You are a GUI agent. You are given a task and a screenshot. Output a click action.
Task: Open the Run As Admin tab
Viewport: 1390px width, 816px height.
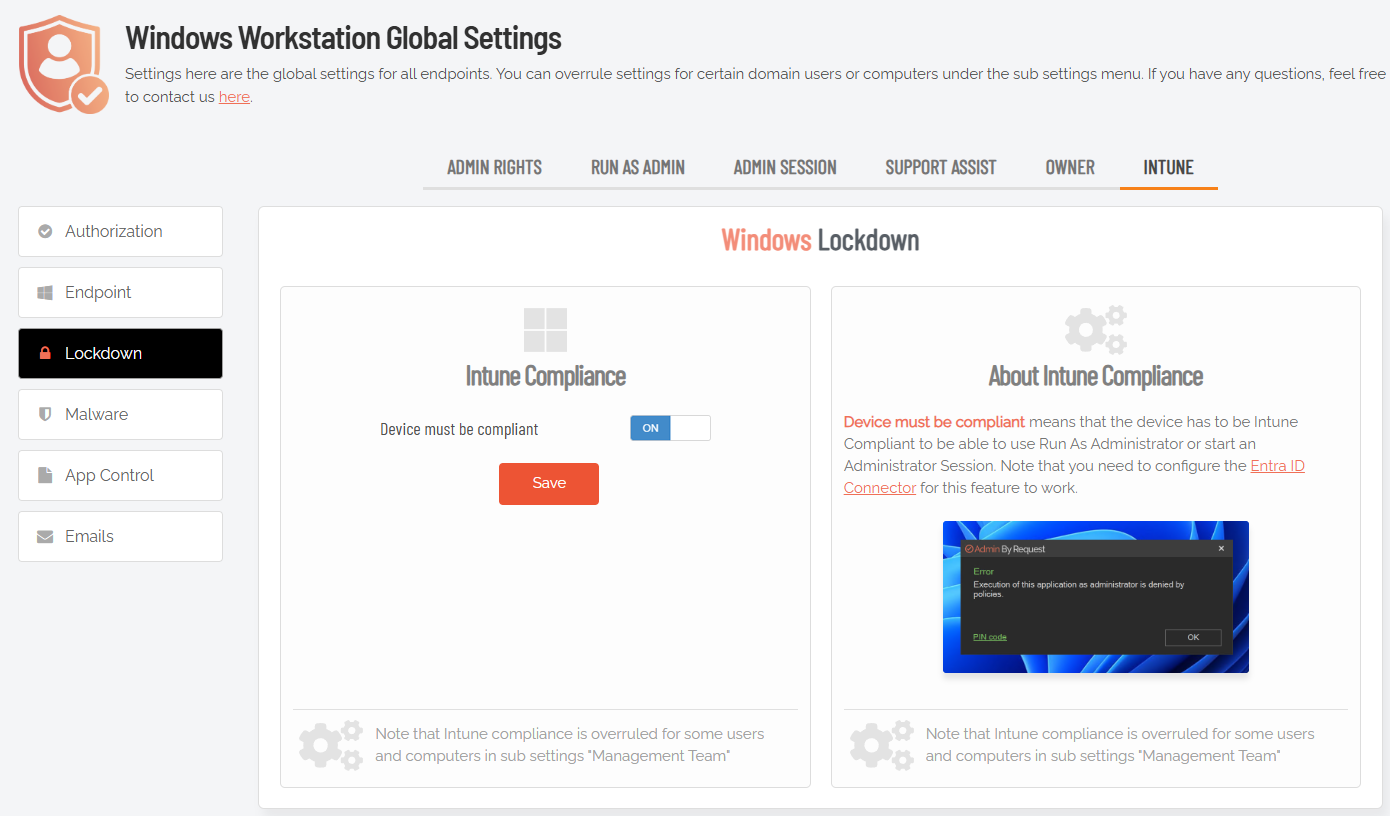(637, 168)
